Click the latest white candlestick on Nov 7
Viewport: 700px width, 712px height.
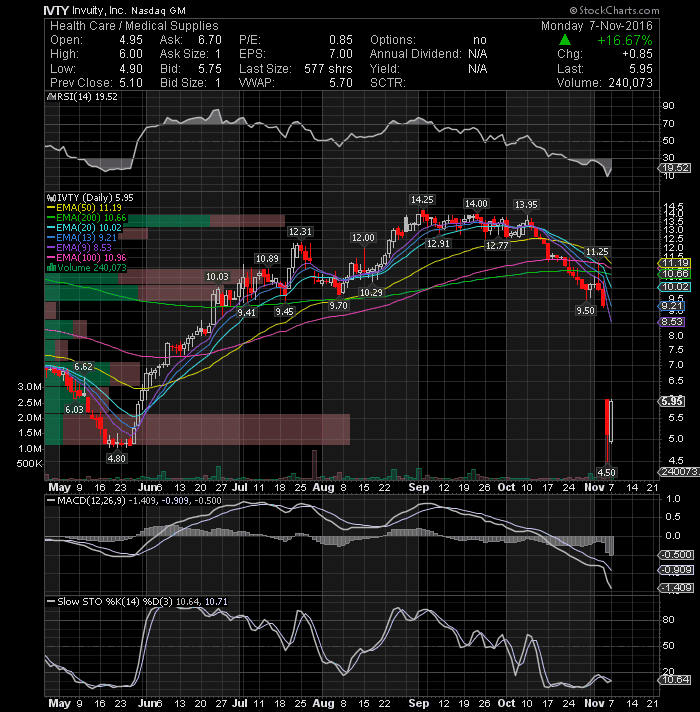point(612,421)
